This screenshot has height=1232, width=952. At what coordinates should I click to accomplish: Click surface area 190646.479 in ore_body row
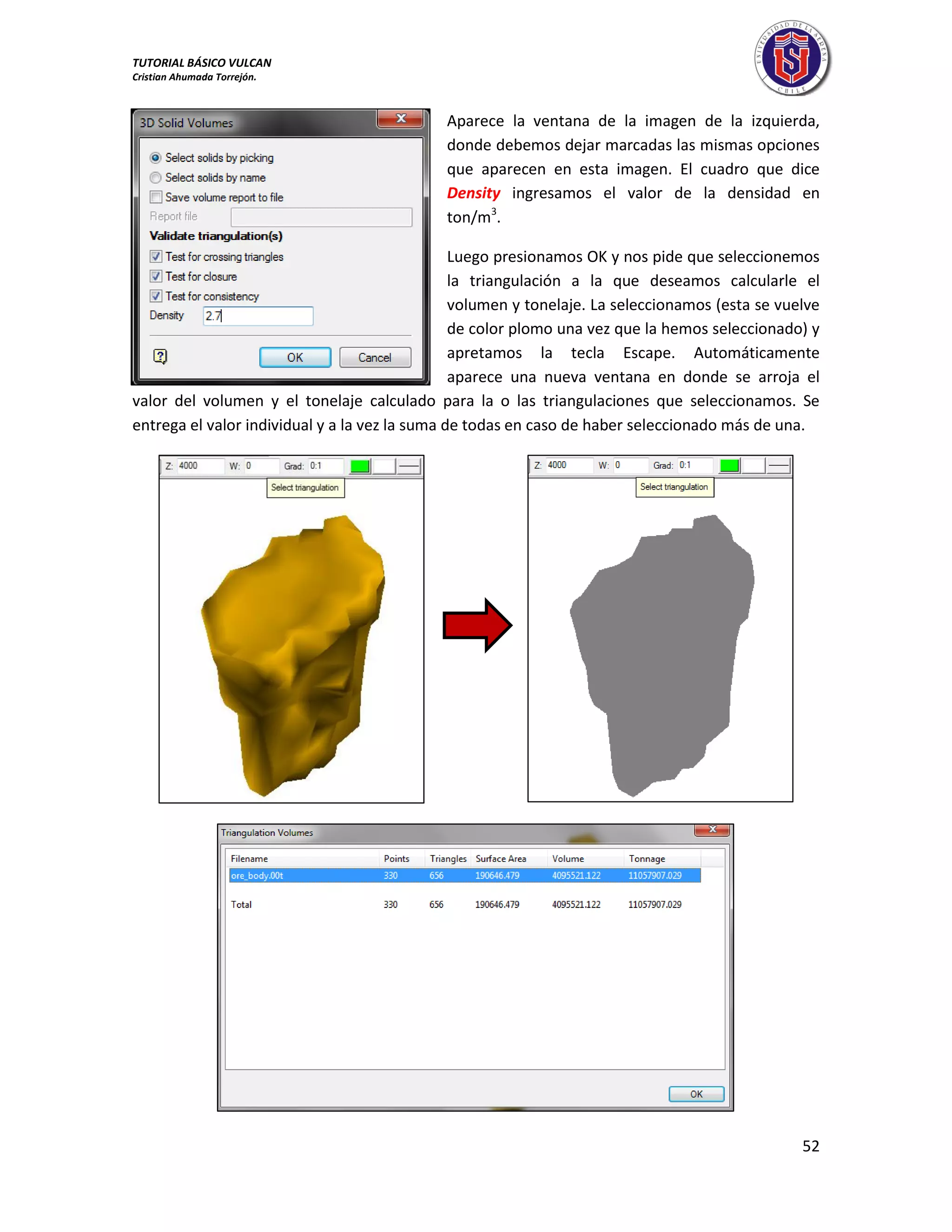(497, 875)
